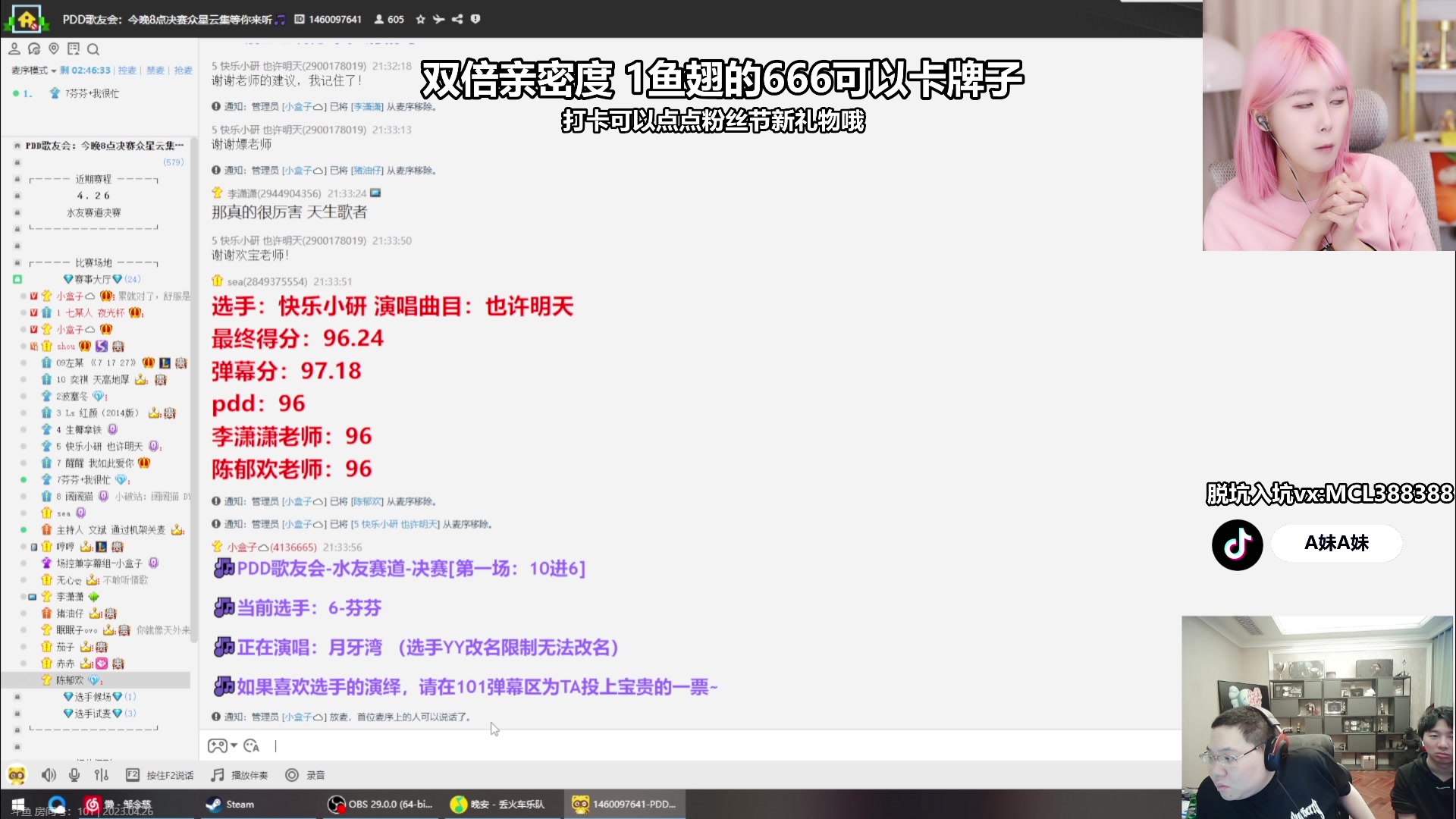1456x819 pixels.
Task: Collapse the PDD歌友会 channel tree root
Action: point(17,146)
